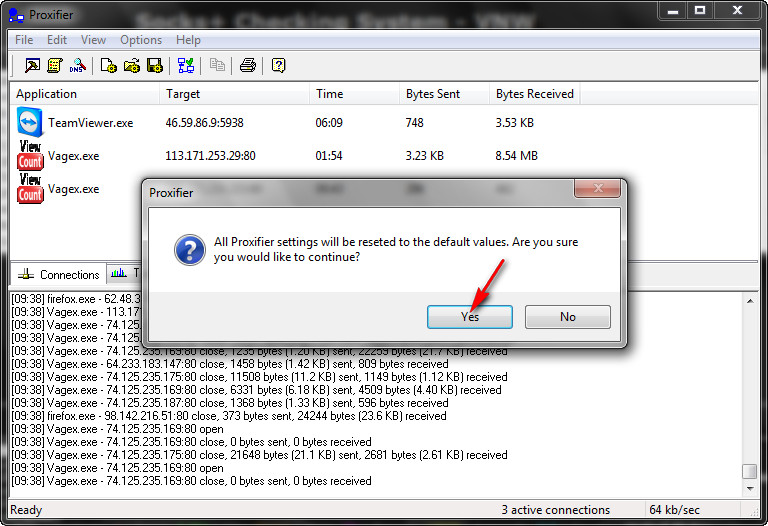Click the Proxy Checker toolbar icon
Viewport: 768px width, 526px height.
[x=186, y=65]
